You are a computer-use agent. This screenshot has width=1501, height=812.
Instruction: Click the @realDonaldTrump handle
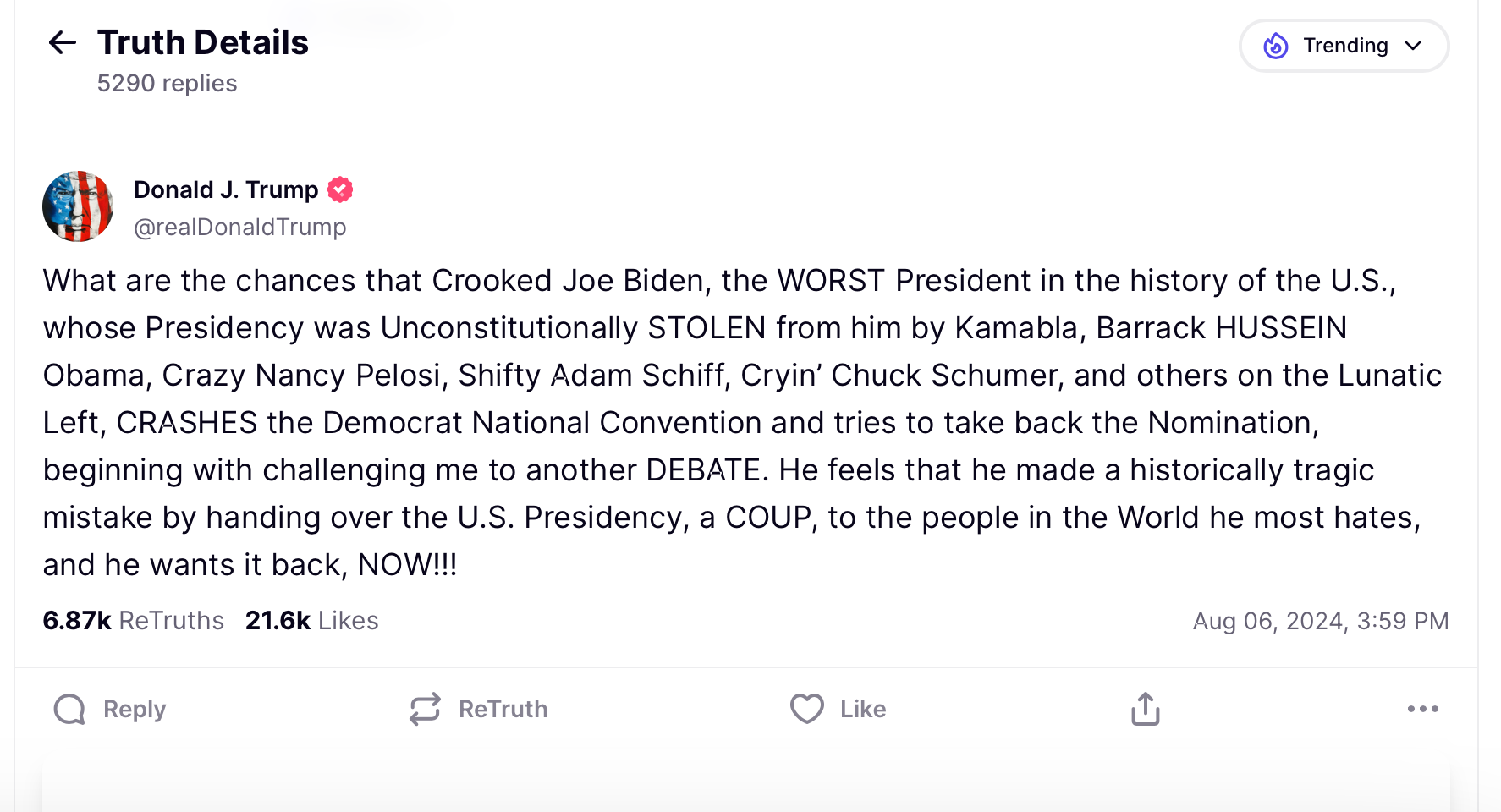(x=240, y=227)
